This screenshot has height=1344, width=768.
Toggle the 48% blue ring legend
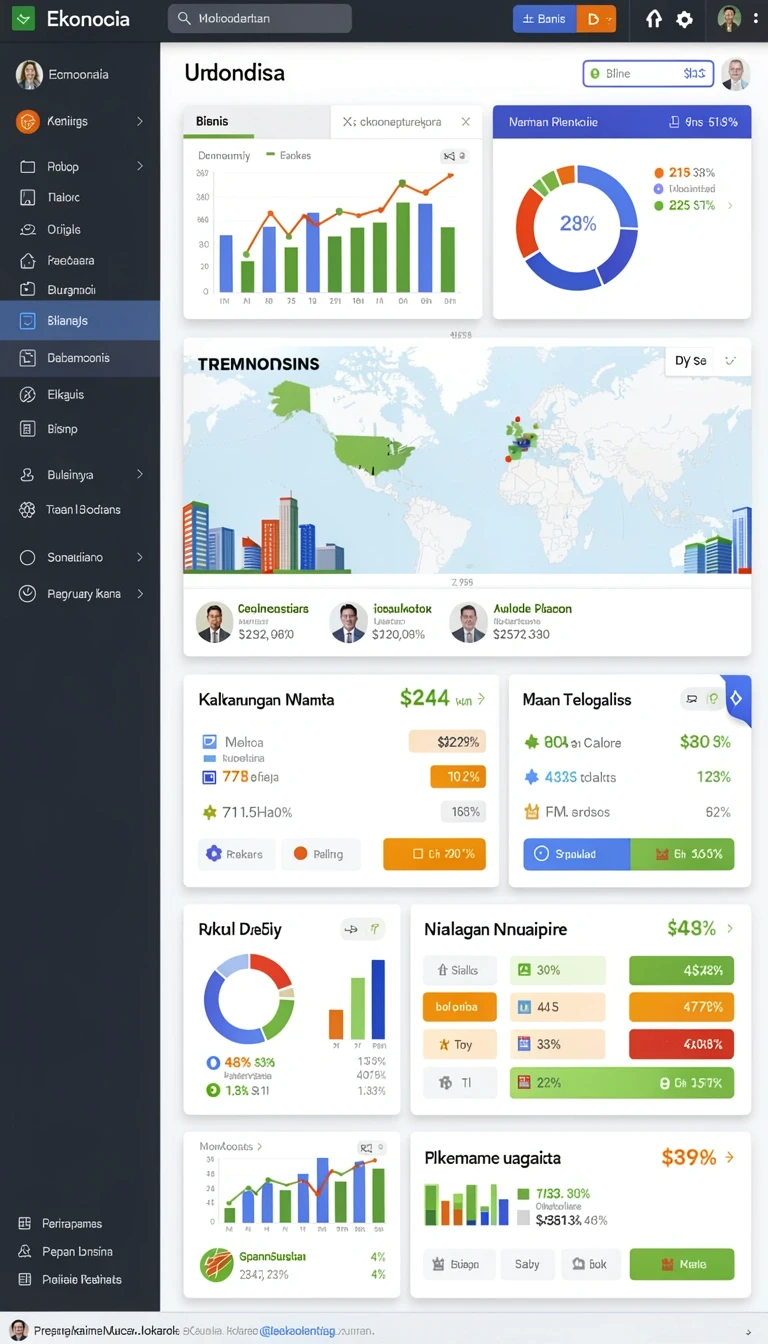(x=212, y=1063)
